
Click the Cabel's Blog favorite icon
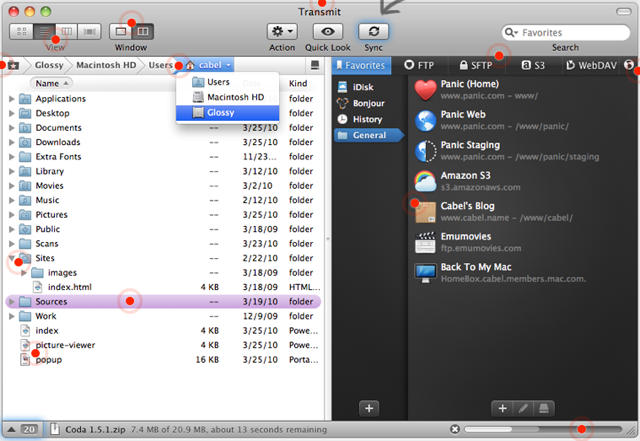425,211
